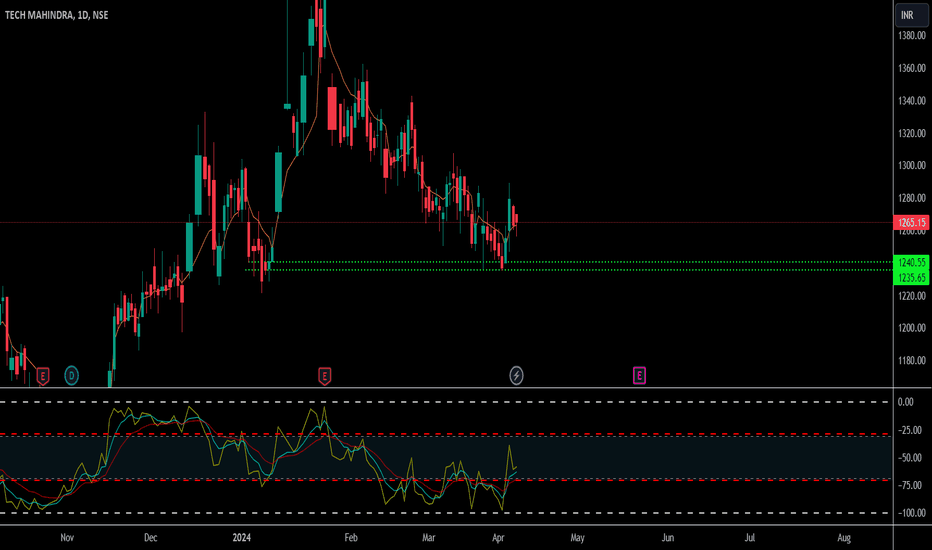Click the Jul label on time axis

coord(750,538)
